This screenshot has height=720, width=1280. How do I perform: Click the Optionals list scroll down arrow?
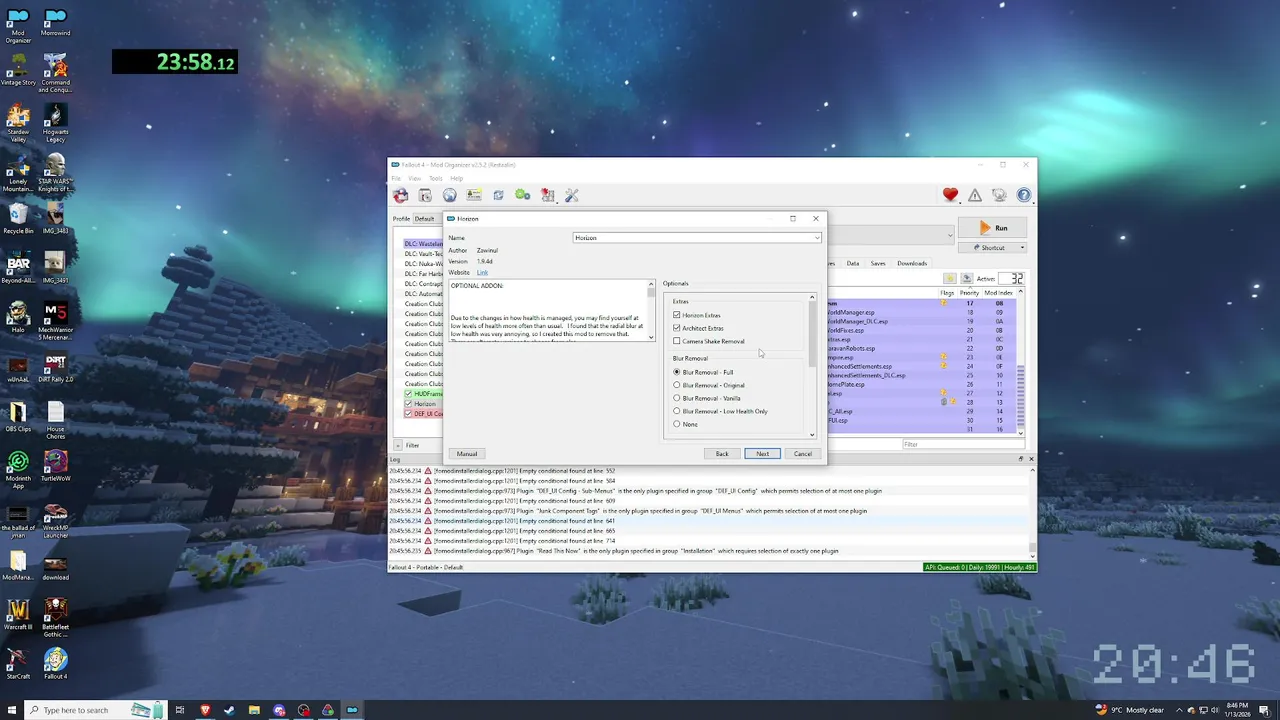[x=812, y=434]
